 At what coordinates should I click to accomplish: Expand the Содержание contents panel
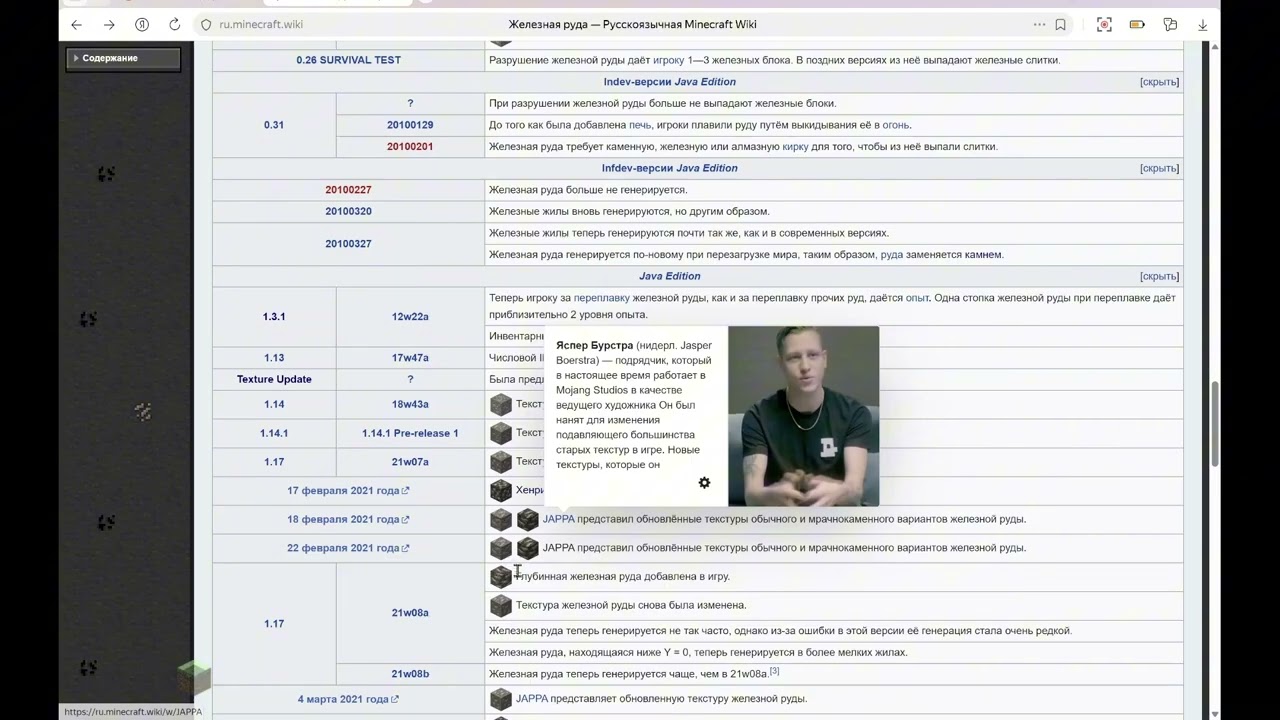coord(124,59)
